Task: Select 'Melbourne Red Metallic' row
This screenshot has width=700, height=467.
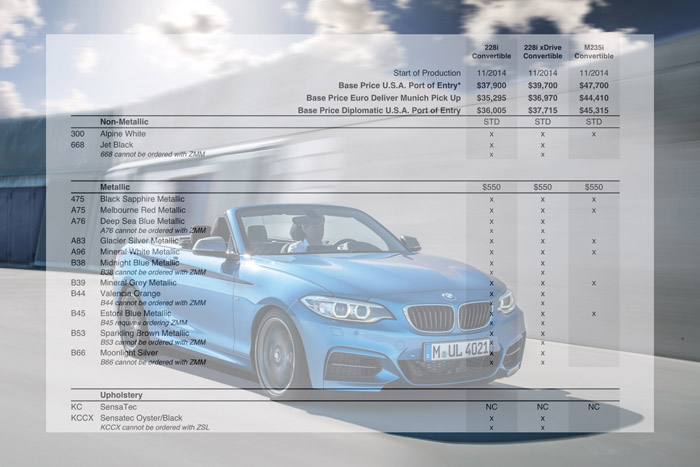Action: point(345,210)
